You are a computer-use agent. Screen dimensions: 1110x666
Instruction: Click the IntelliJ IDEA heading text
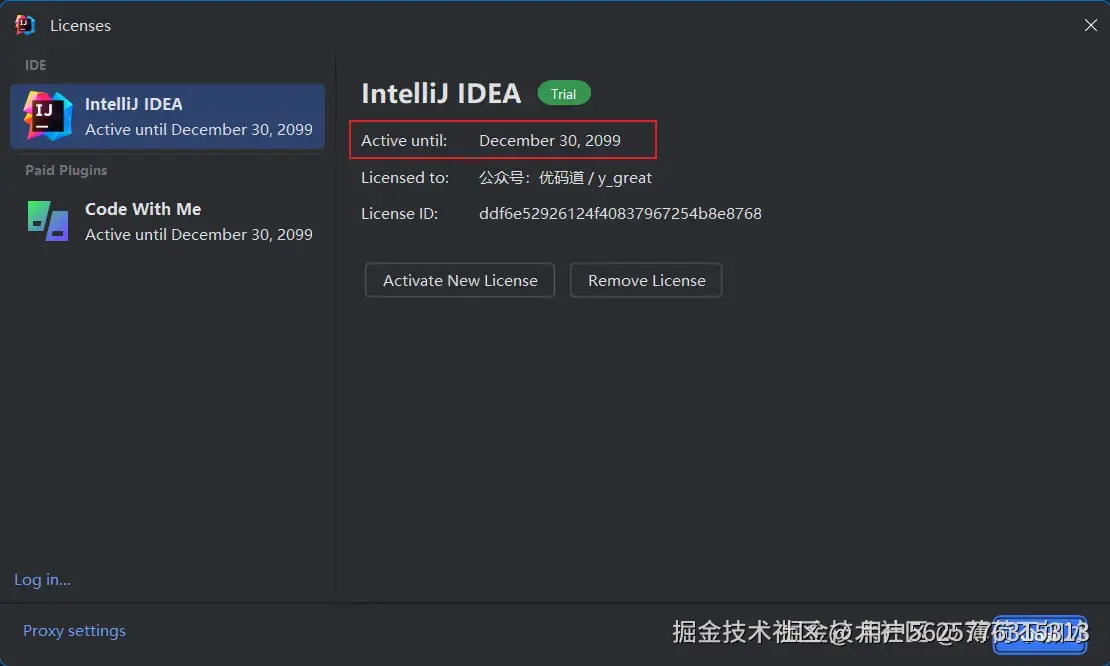441,93
